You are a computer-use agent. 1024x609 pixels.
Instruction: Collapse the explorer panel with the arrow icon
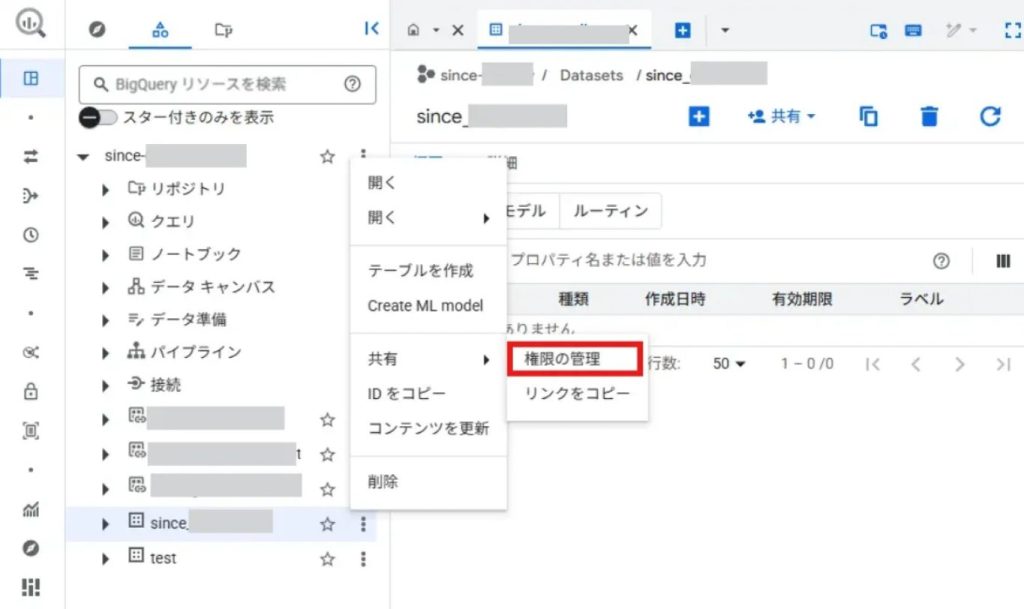(371, 29)
